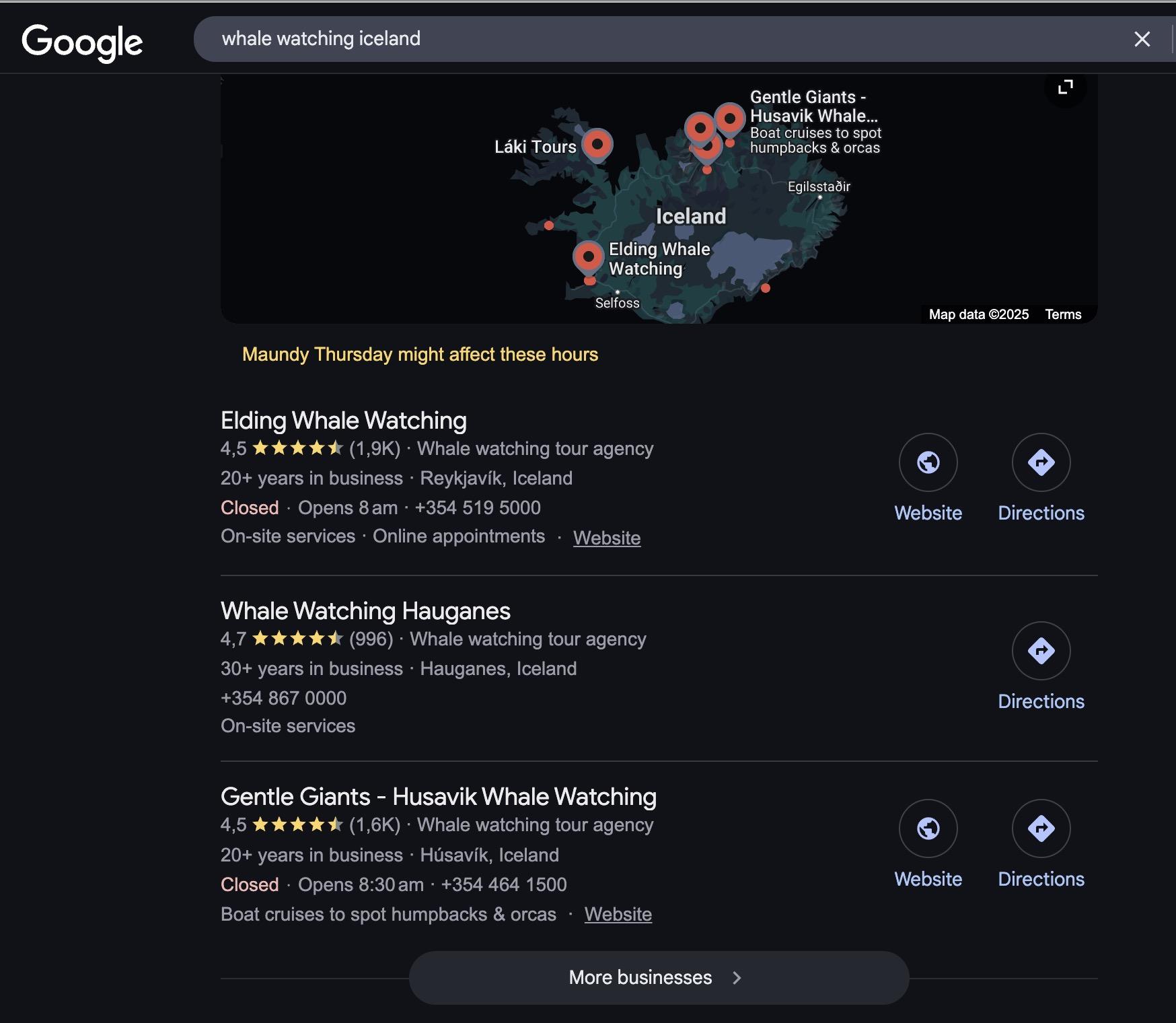Click Gentle Giants globe Website icon
The width and height of the screenshot is (1176, 1023).
928,828
